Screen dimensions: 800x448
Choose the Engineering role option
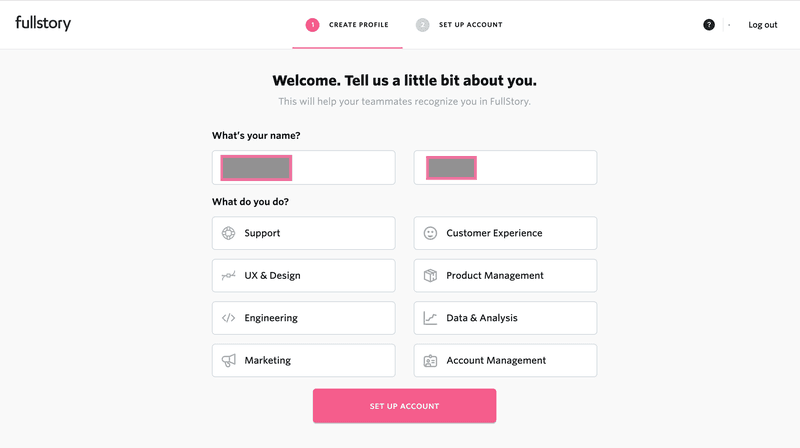tap(303, 318)
